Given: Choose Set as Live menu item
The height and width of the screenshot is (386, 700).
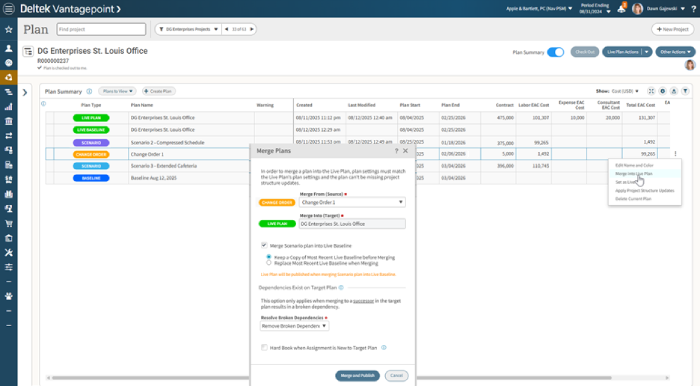Looking at the screenshot, I should point(625,182).
